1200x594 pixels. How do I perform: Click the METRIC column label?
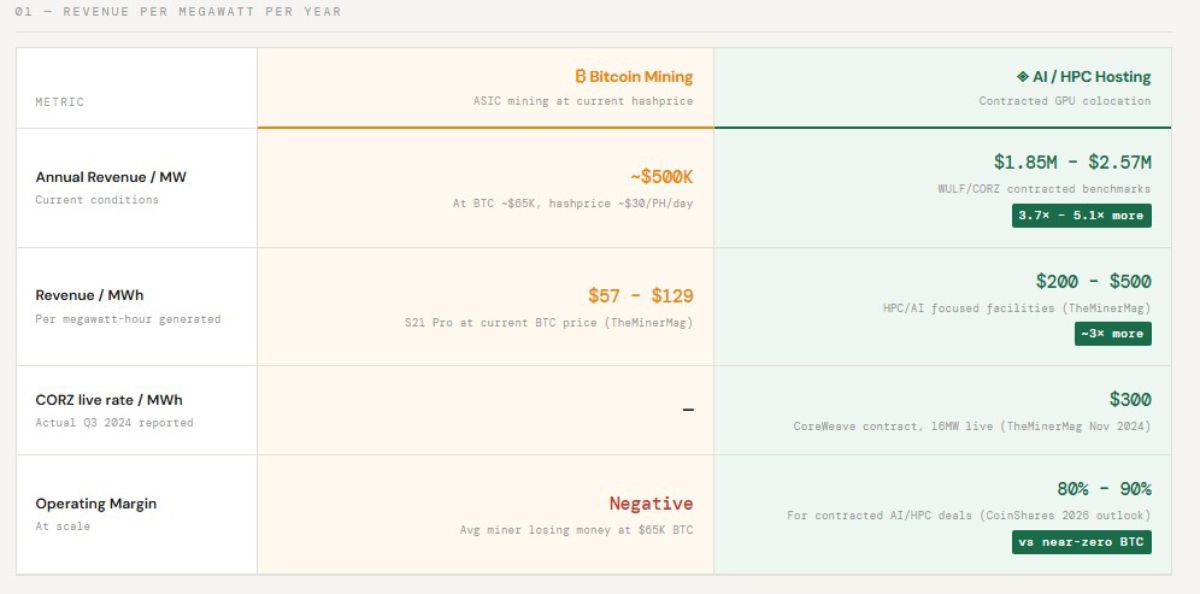(60, 102)
